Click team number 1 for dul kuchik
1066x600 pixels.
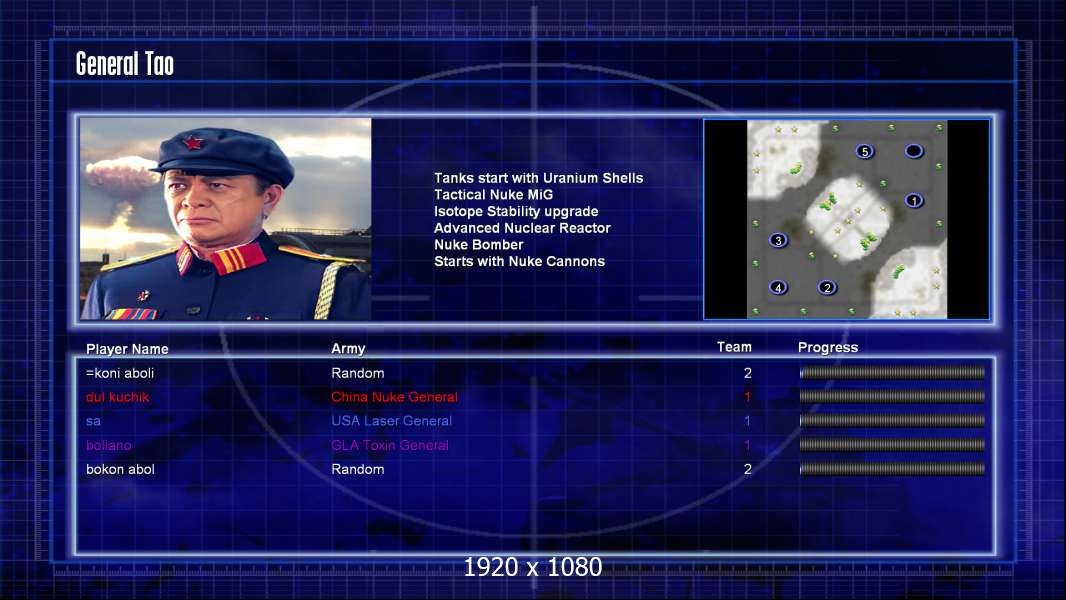[747, 397]
